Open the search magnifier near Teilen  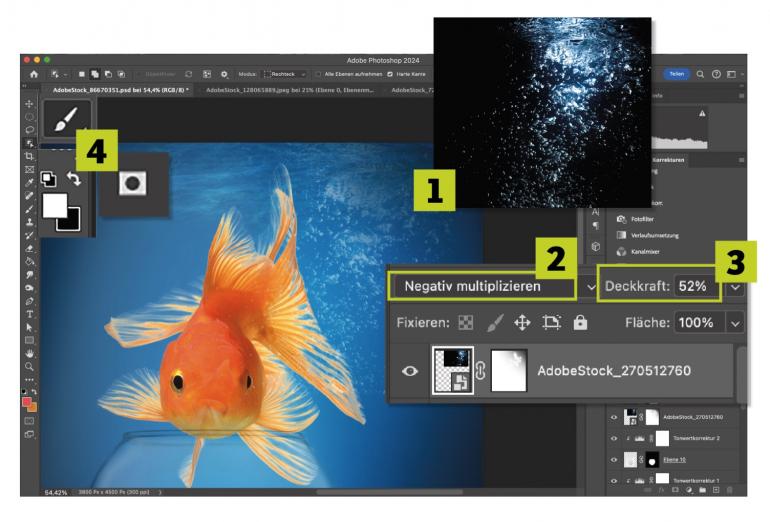[x=700, y=74]
